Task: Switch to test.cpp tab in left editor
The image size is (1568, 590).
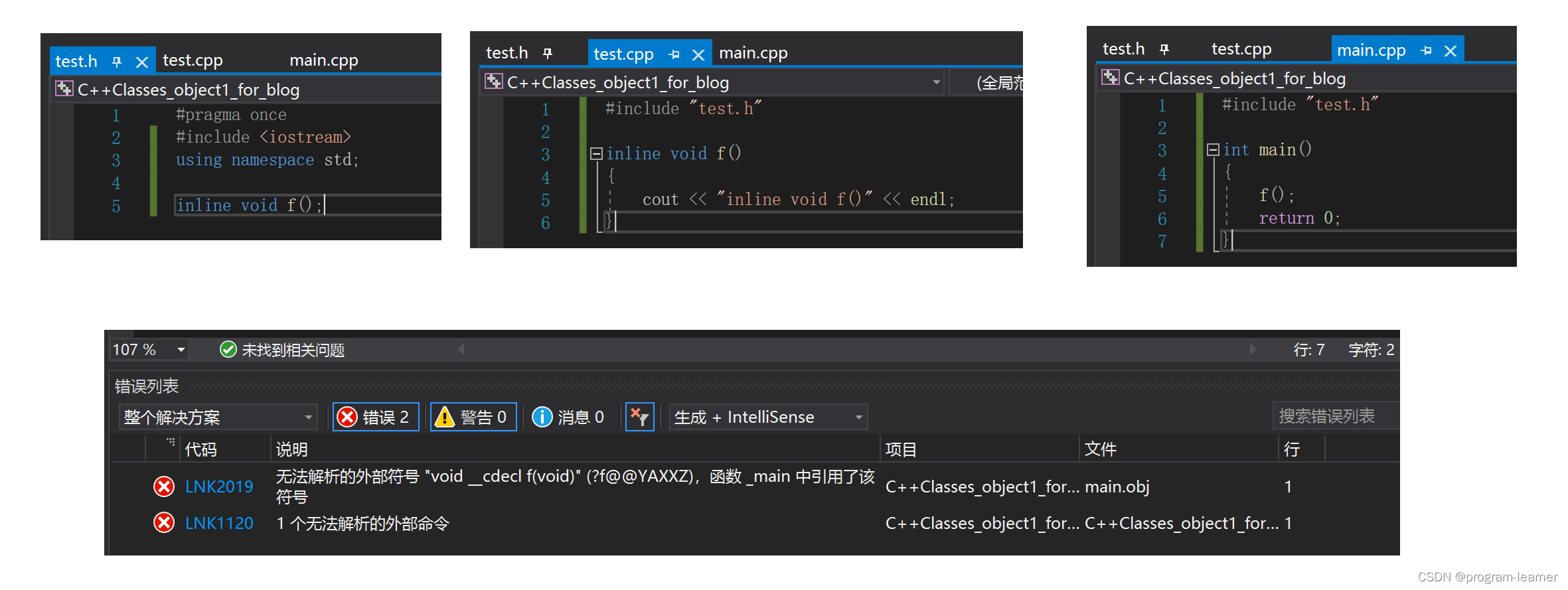Action: (193, 60)
